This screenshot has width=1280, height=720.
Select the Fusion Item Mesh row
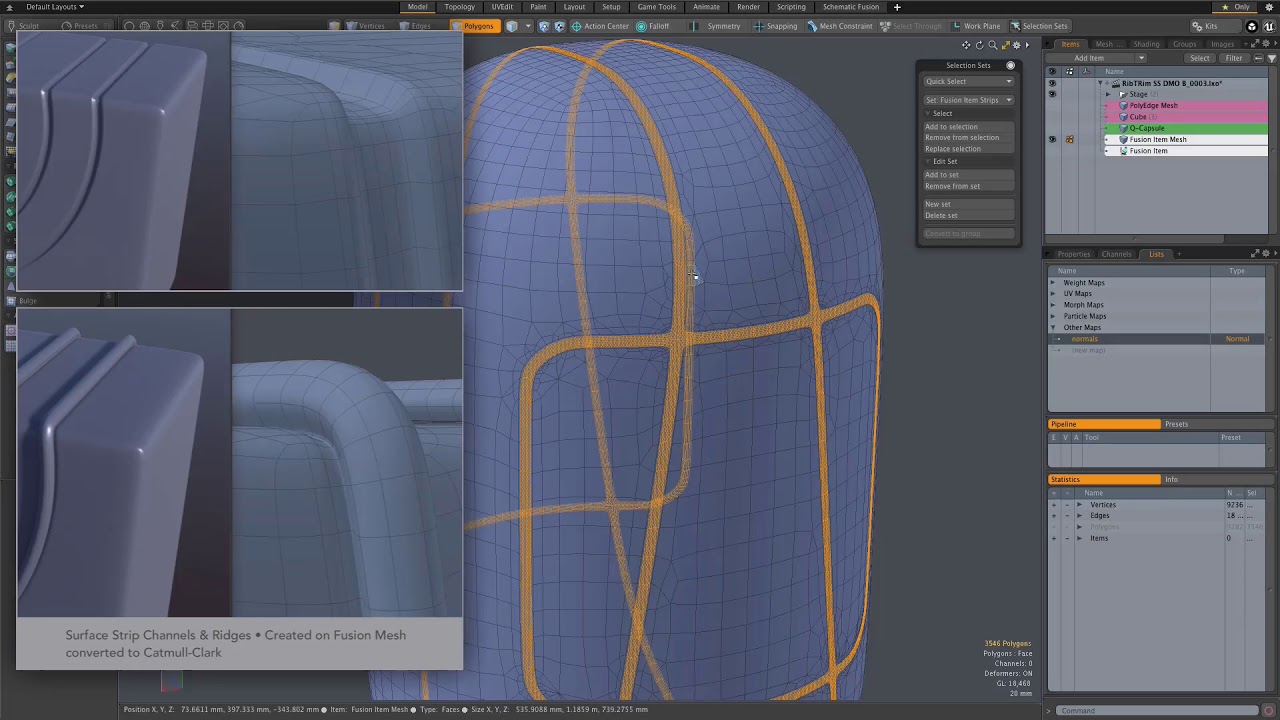(1185, 140)
